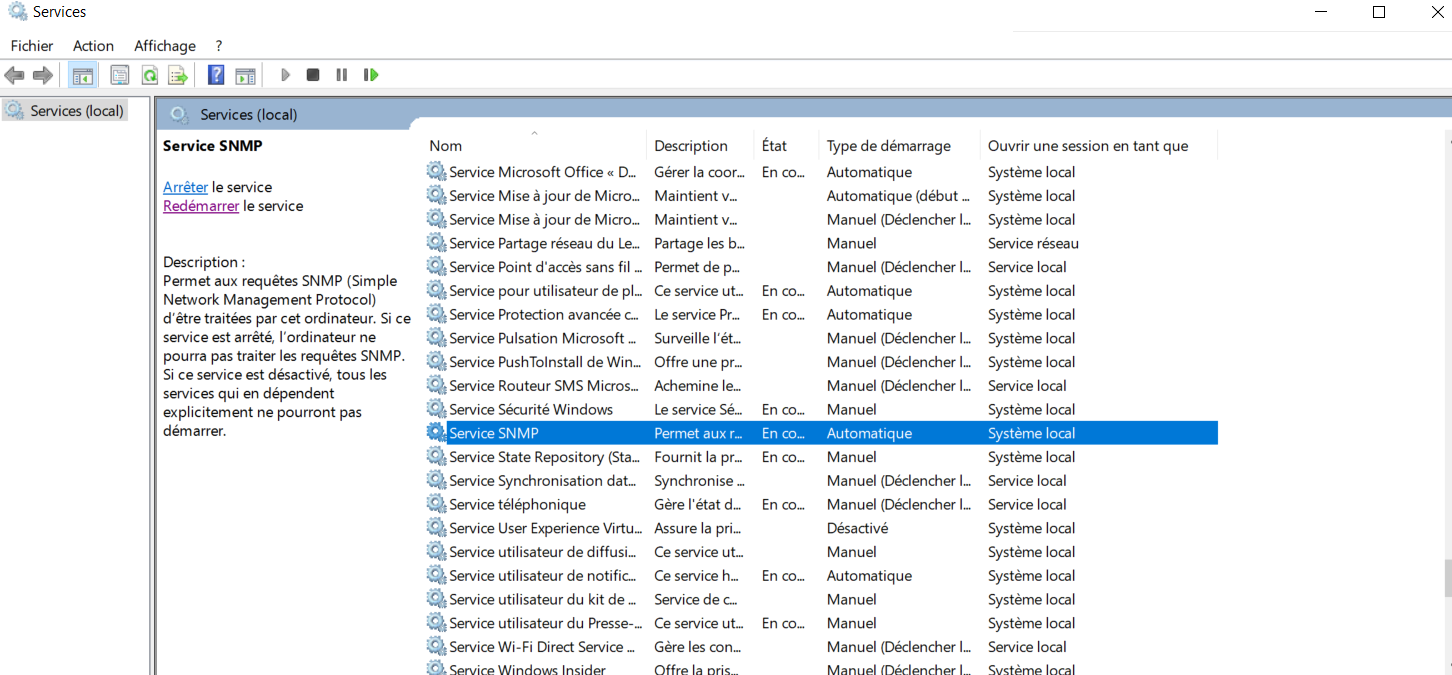Sort by the Type de démarrage column
The image size is (1452, 675).
888,146
